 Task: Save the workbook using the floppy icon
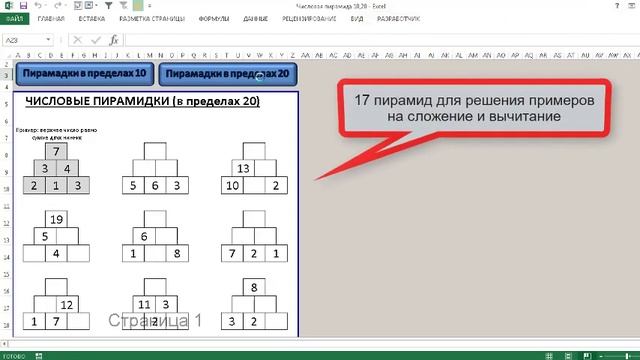(x=23, y=5)
